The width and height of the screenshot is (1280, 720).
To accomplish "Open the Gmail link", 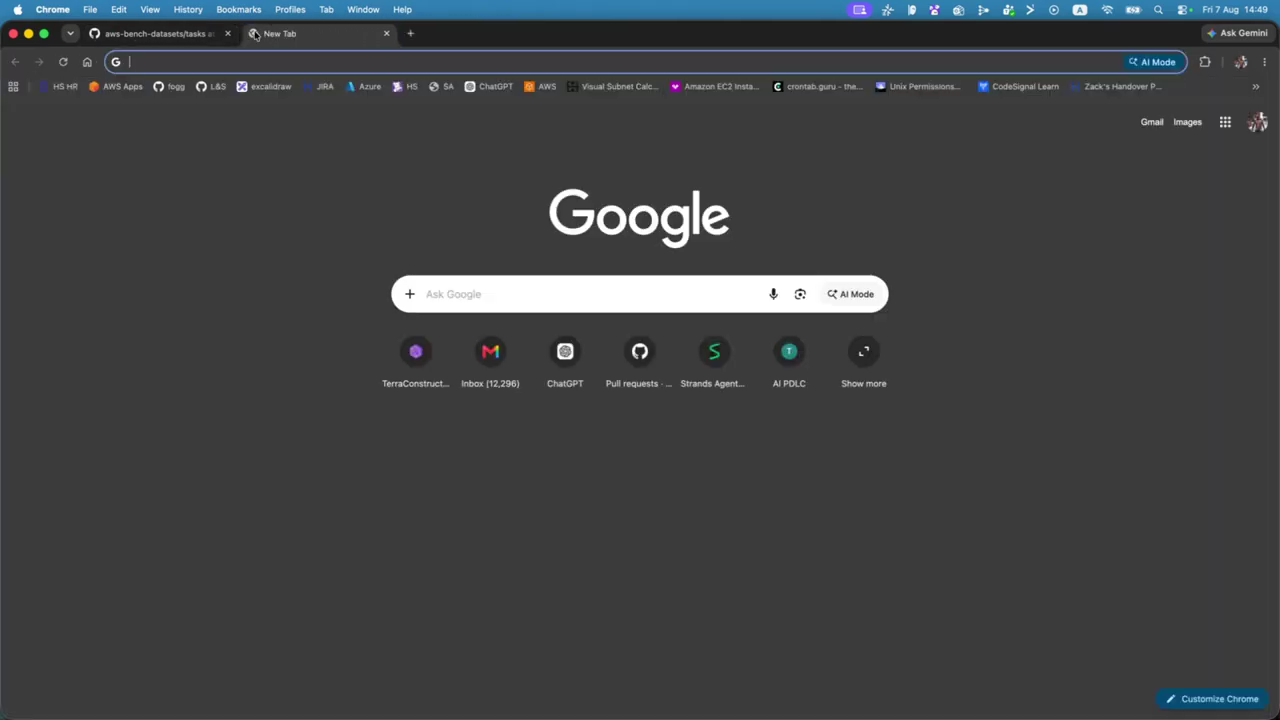I will coord(1152,122).
